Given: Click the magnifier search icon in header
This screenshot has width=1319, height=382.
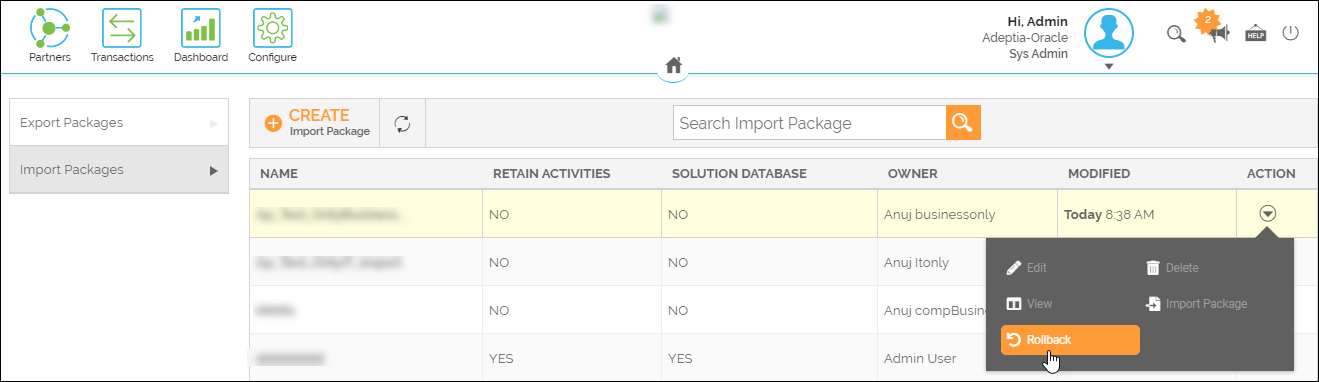Looking at the screenshot, I should coord(1177,34).
